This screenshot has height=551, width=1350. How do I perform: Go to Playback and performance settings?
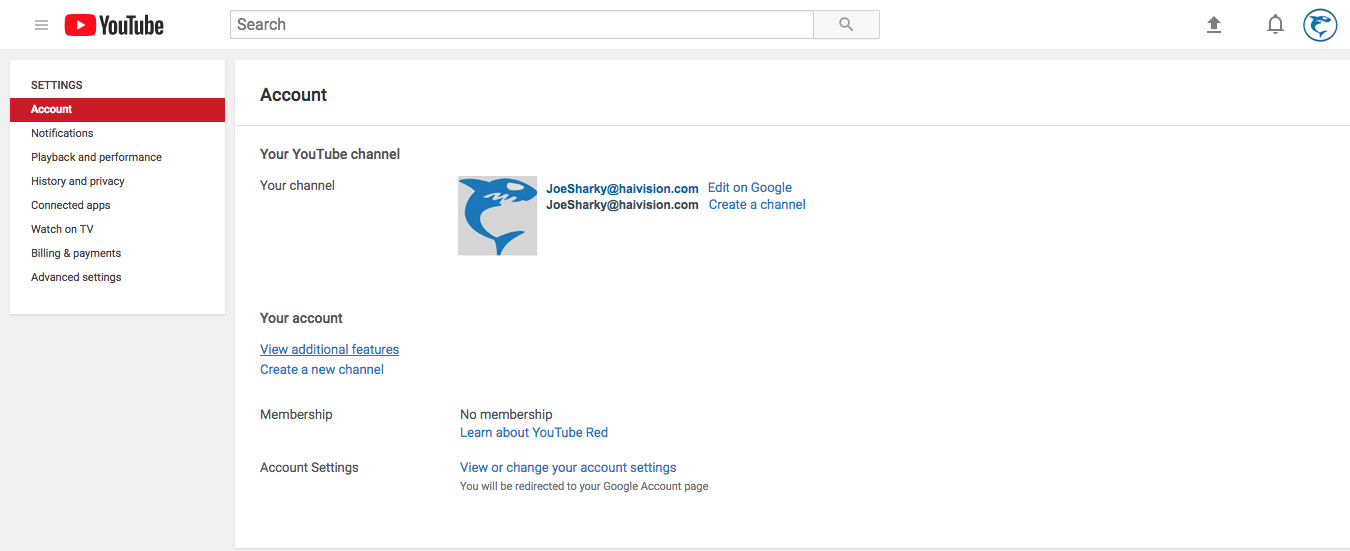coord(96,157)
